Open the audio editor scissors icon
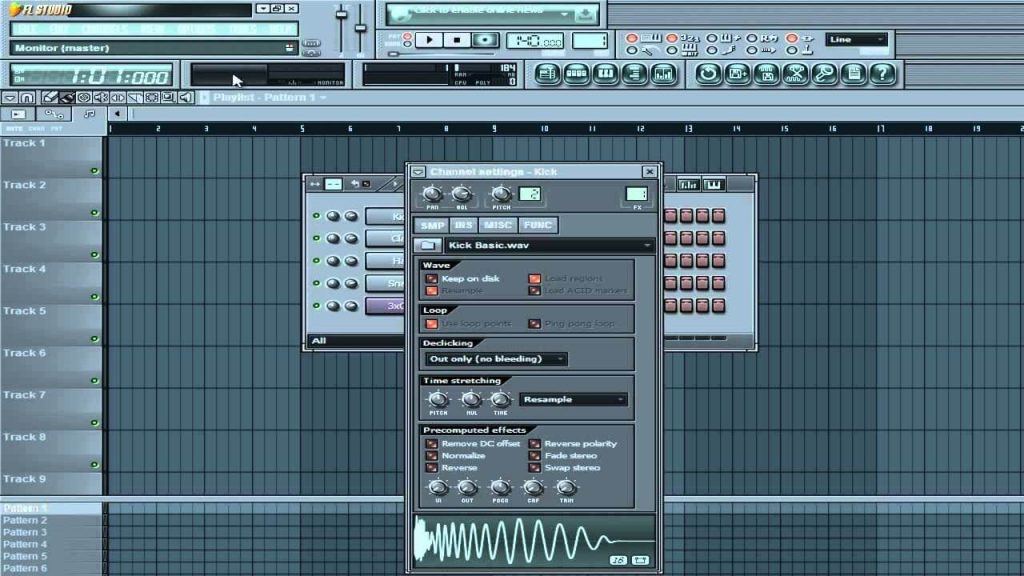This screenshot has height=576, width=1024. pos(795,74)
